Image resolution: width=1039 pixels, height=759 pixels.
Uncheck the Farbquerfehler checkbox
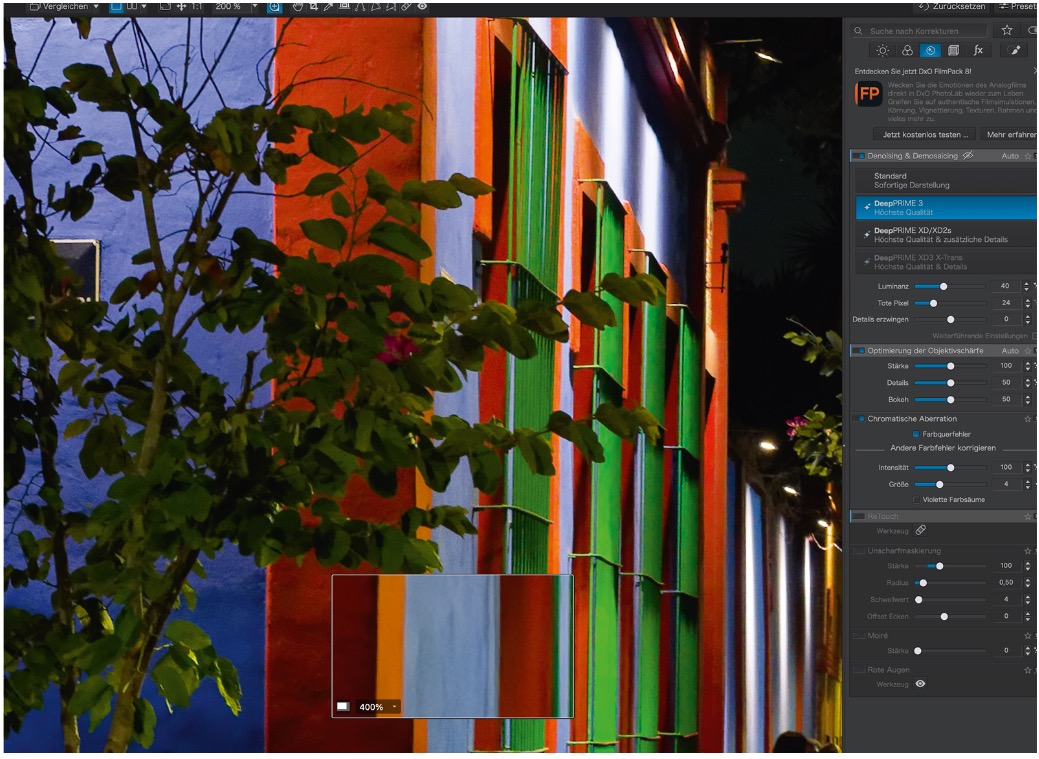[x=916, y=435]
